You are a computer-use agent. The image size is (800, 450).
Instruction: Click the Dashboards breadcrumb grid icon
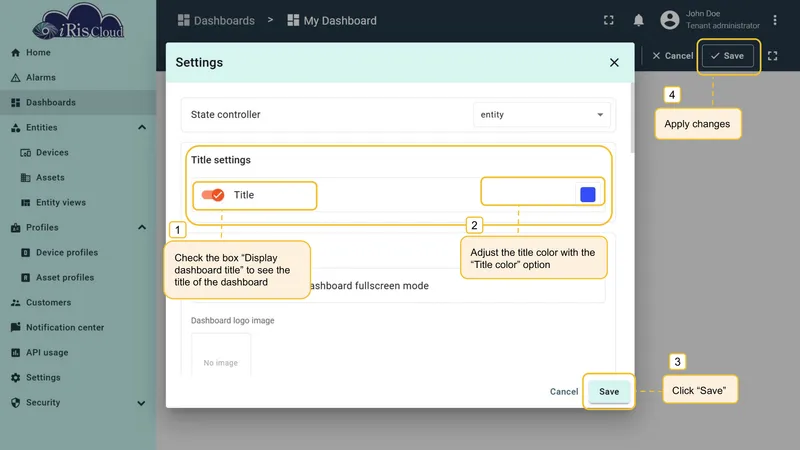click(184, 20)
